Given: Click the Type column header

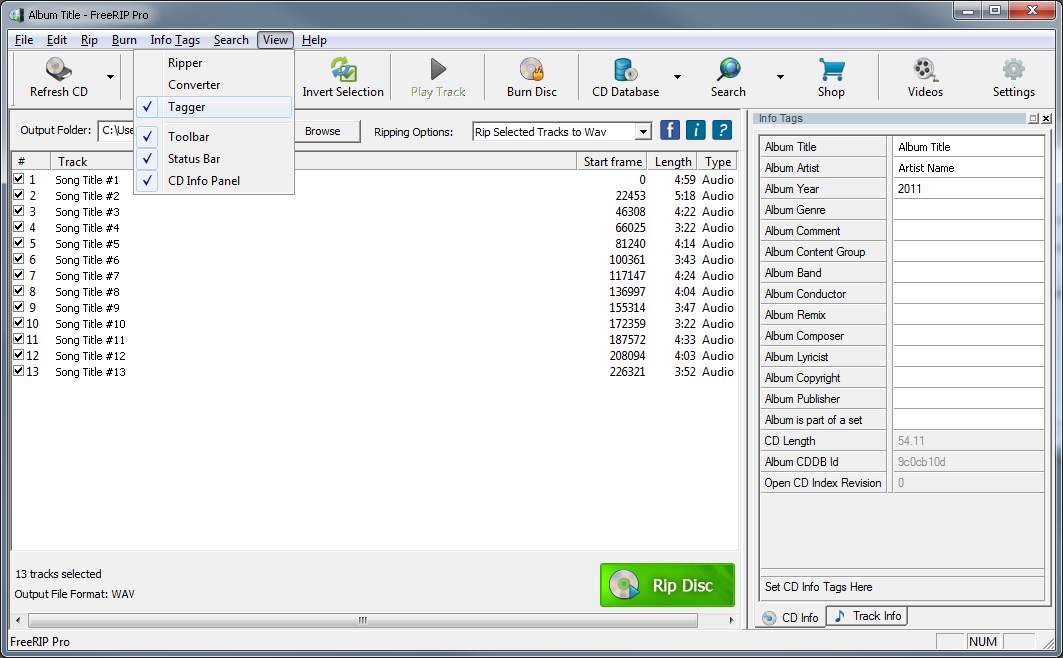Looking at the screenshot, I should click(x=717, y=161).
